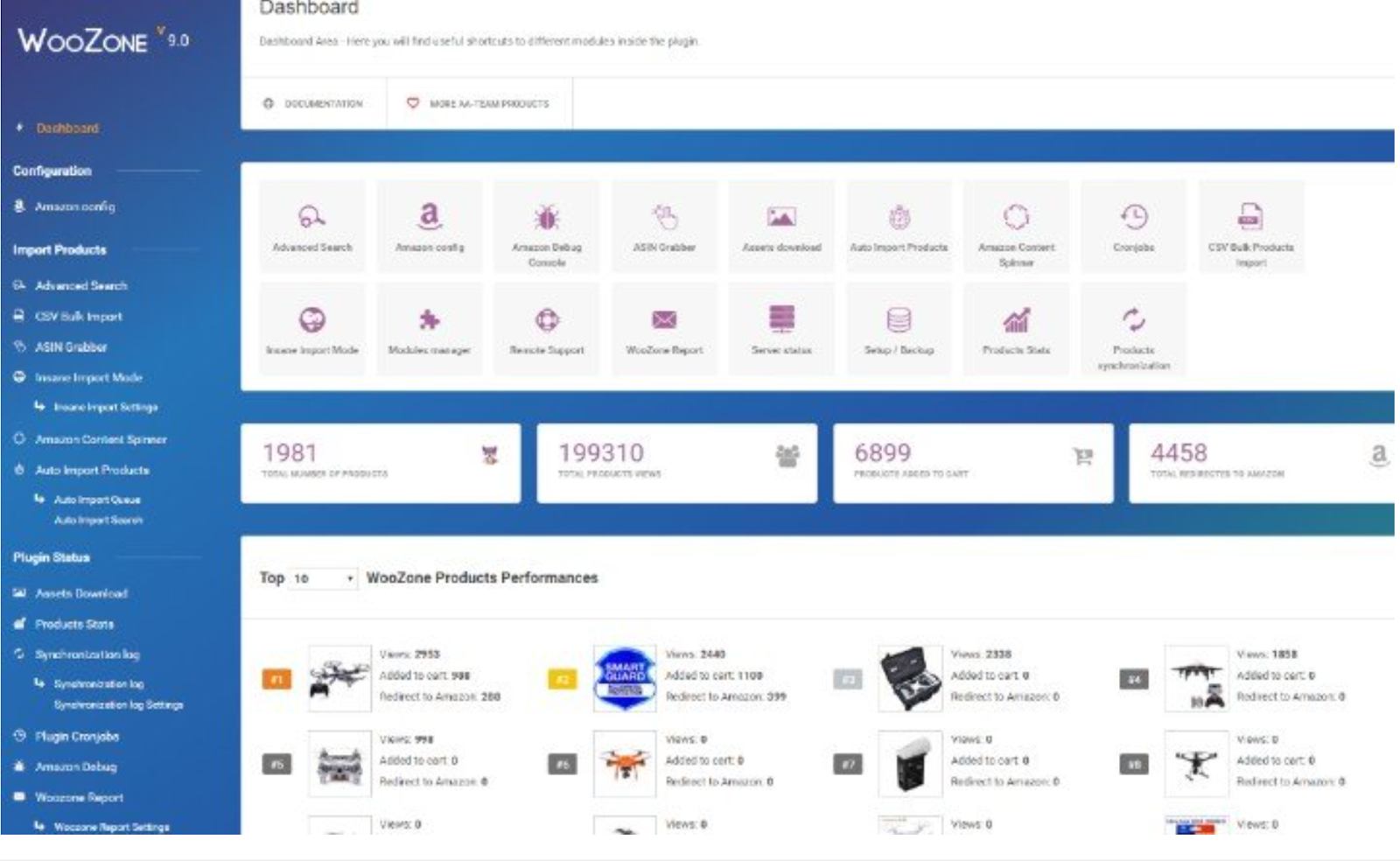This screenshot has width=1400, height=861.
Task: Open Synchronization log Settings sub-item
Action: pos(118,704)
